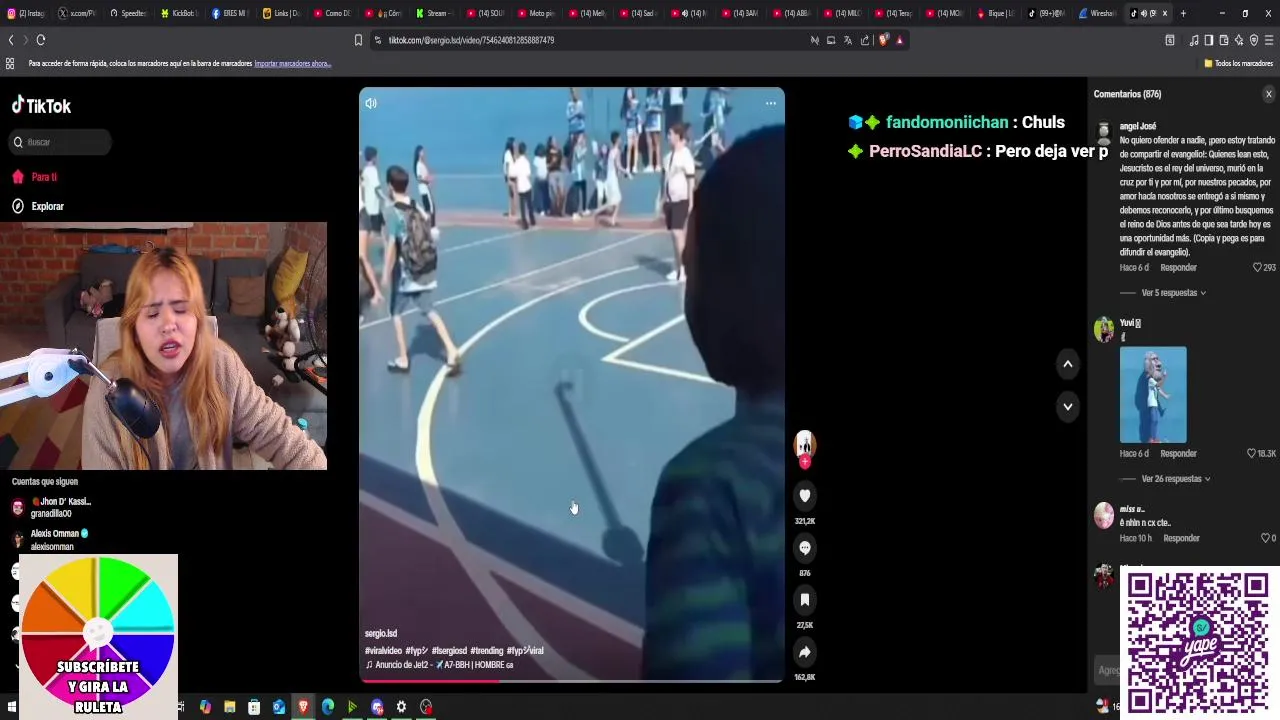Seek on the video progress bar

pyautogui.click(x=571, y=681)
